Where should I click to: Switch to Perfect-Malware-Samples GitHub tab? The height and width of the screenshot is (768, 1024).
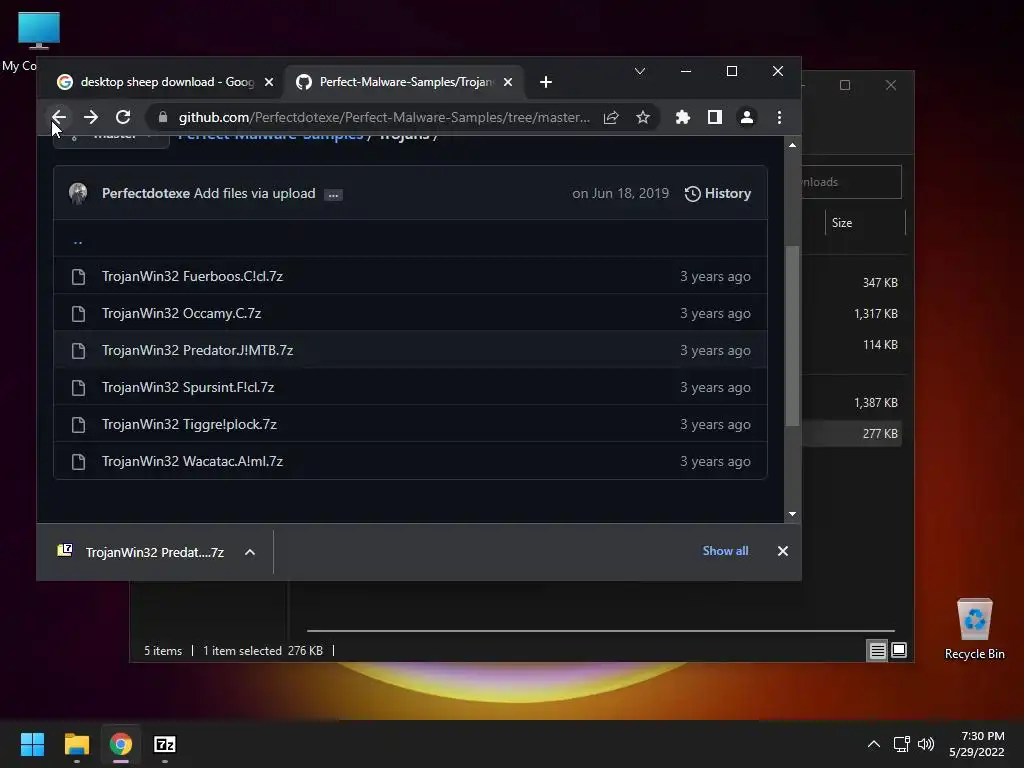click(404, 82)
